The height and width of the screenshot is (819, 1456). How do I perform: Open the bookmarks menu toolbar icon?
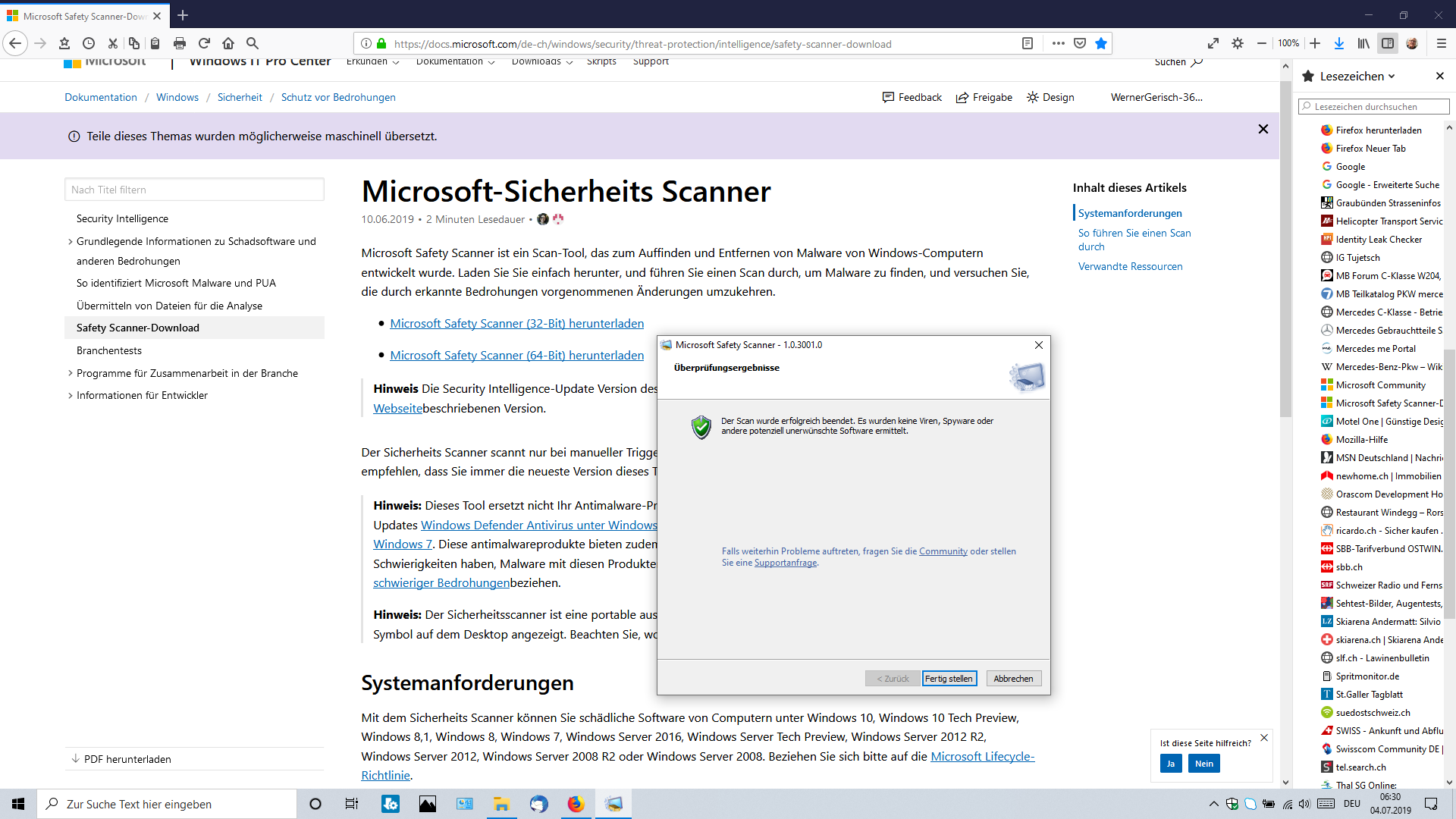[x=64, y=43]
